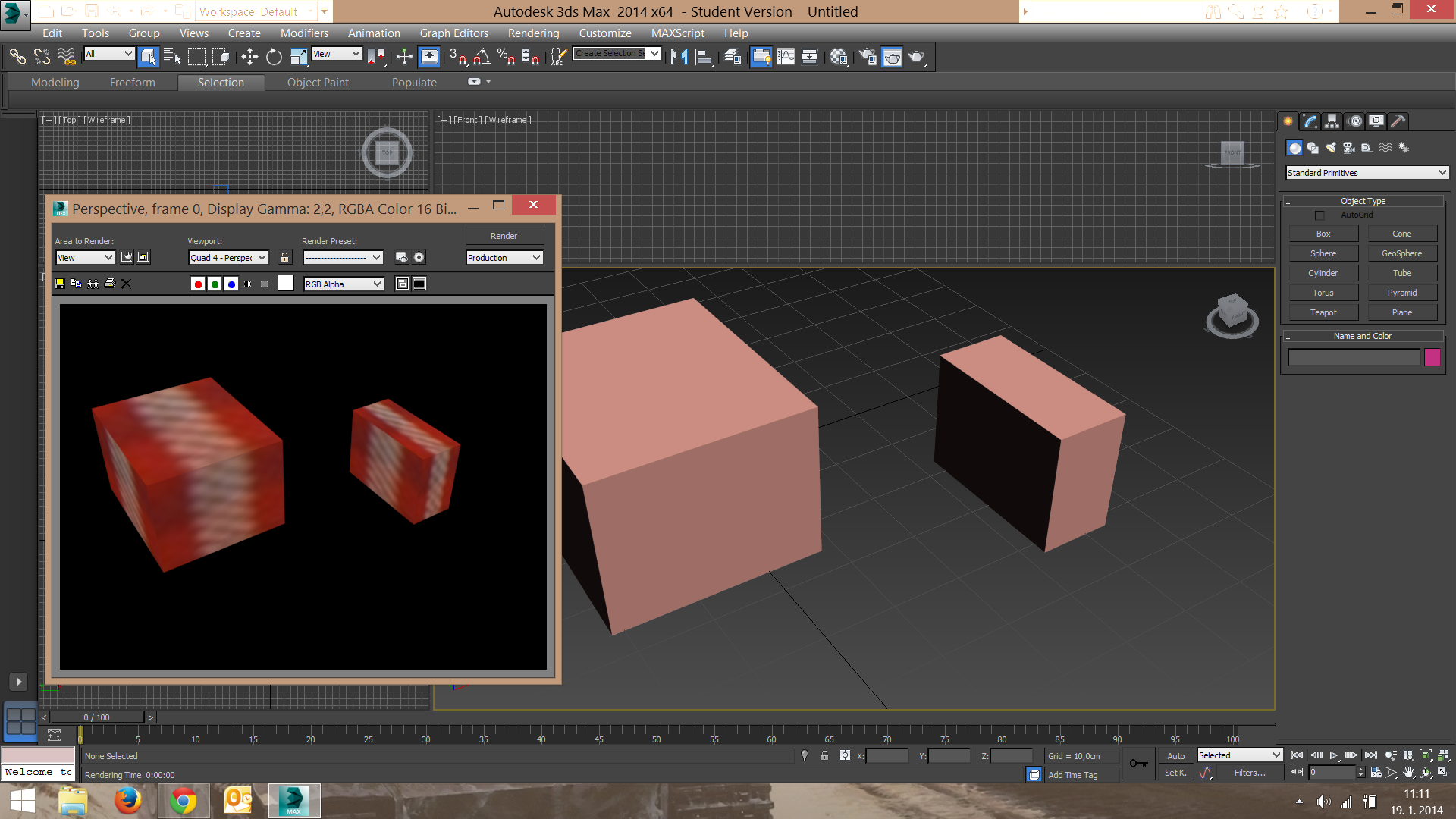Screen dimensions: 1456x819
Task: Select the Select and Rotate tool
Action: pyautogui.click(x=274, y=57)
